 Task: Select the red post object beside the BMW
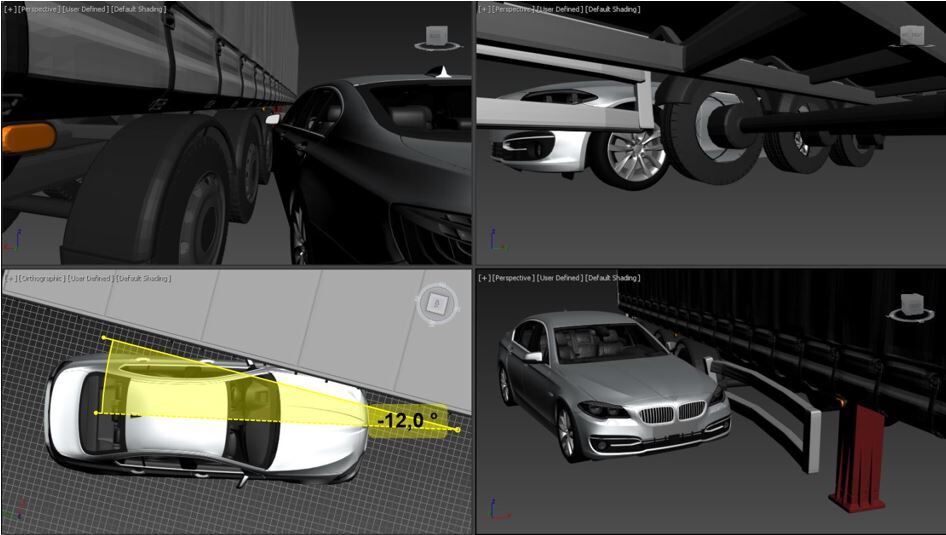tap(856, 460)
